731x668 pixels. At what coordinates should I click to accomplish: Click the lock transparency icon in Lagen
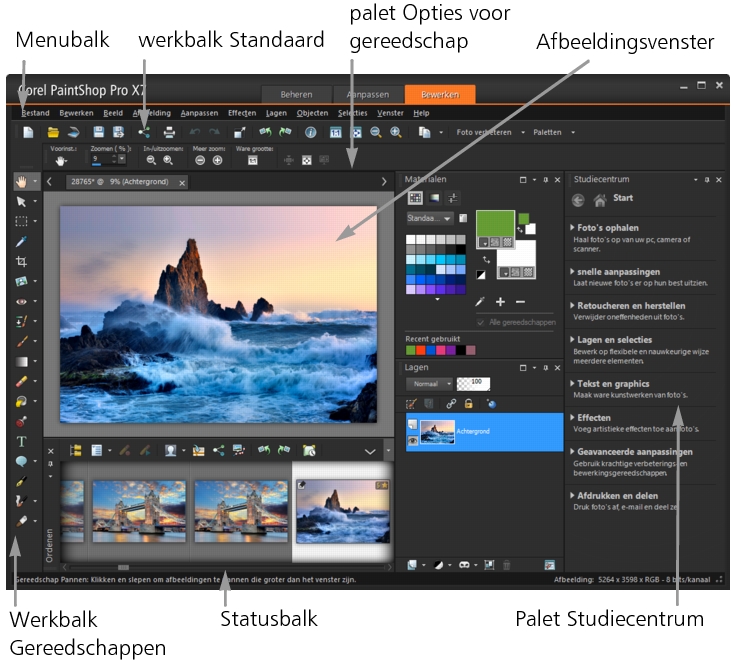[469, 404]
